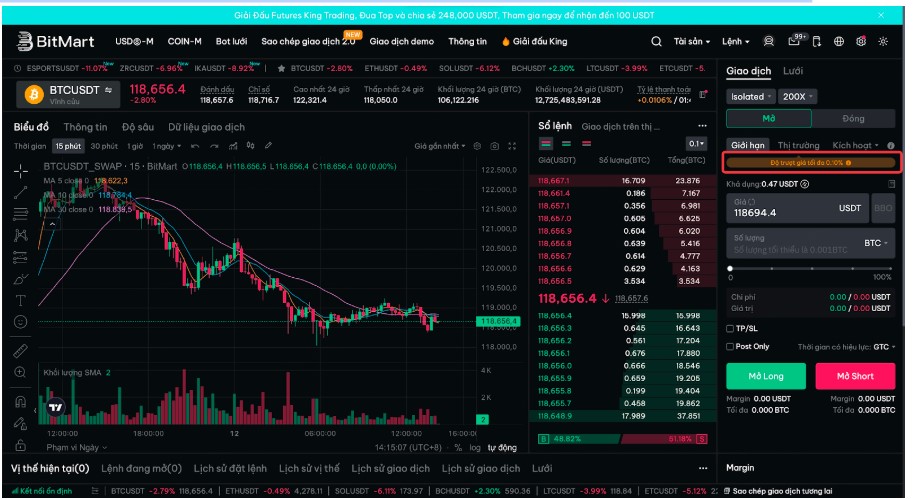Click the Số lượng quantity input field
Image resolution: width=921 pixels, height=499 pixels.
pyautogui.click(x=811, y=243)
